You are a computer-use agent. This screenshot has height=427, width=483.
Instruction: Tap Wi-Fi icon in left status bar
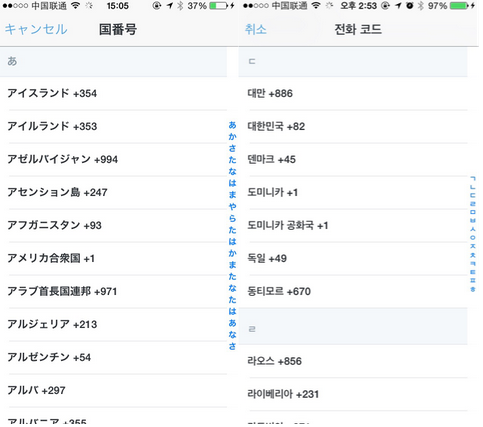click(x=76, y=5)
